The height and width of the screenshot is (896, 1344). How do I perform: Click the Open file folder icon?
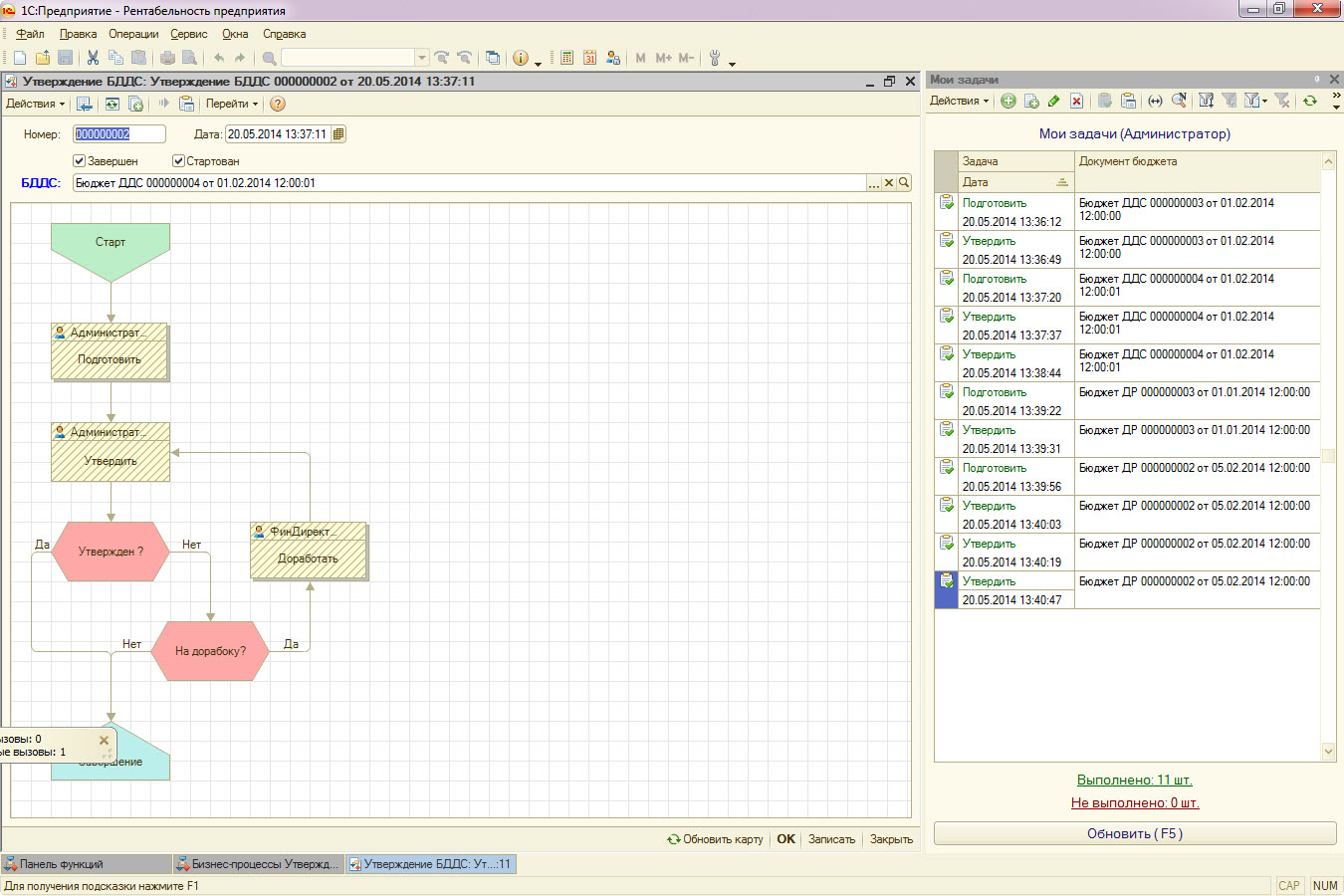tap(42, 58)
